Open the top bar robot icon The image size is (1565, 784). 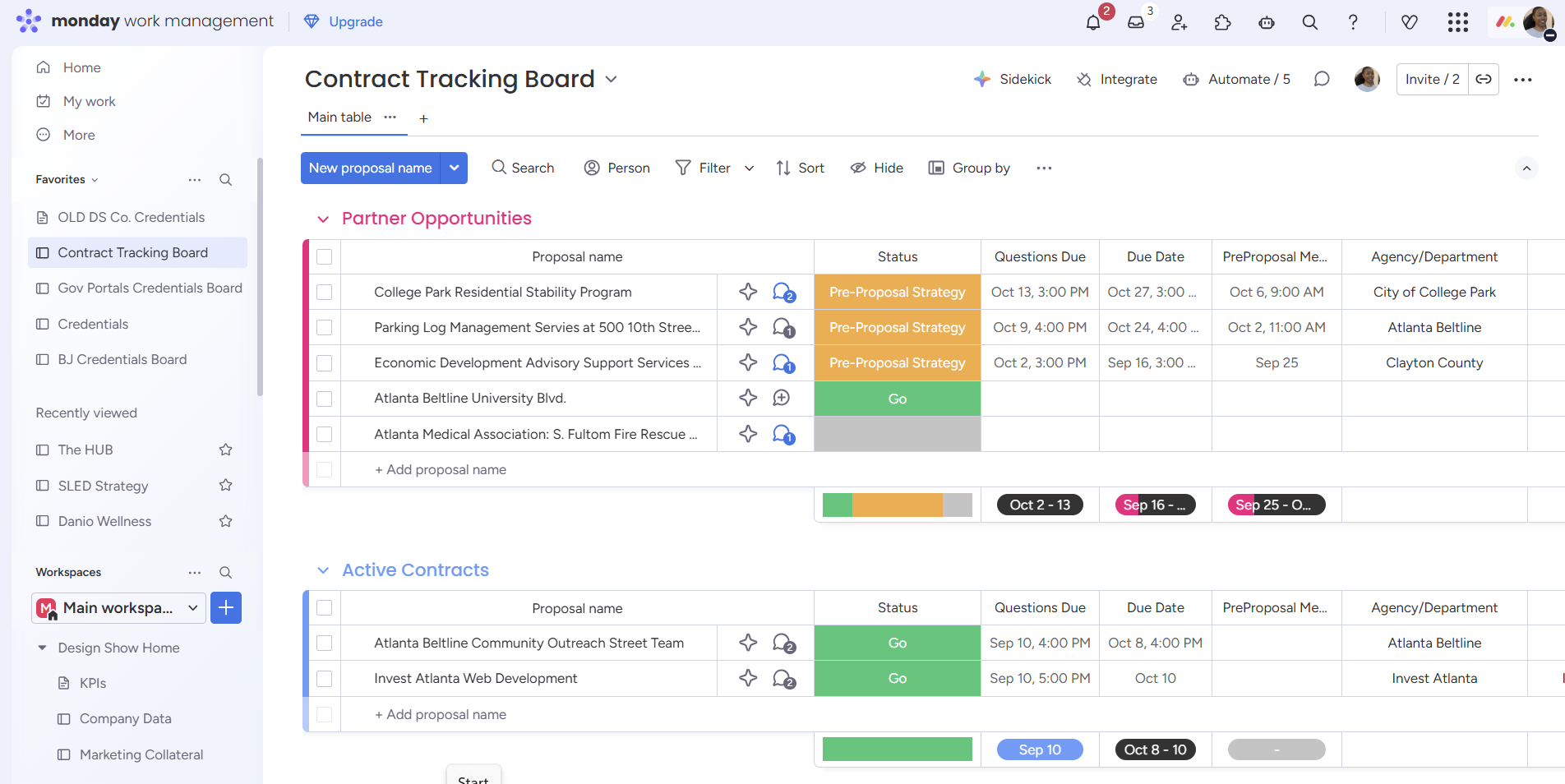(1267, 22)
